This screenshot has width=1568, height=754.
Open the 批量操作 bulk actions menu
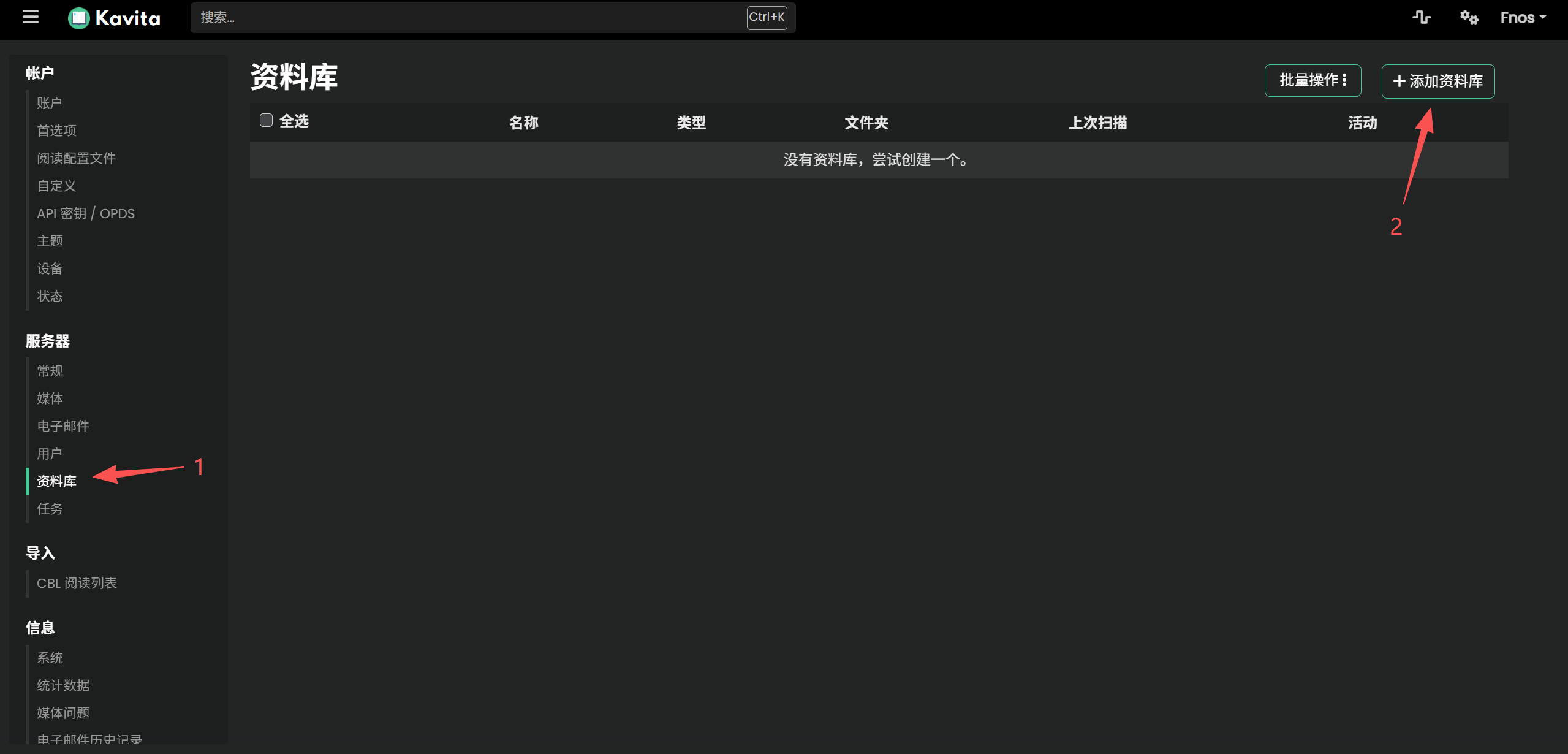pyautogui.click(x=1312, y=80)
